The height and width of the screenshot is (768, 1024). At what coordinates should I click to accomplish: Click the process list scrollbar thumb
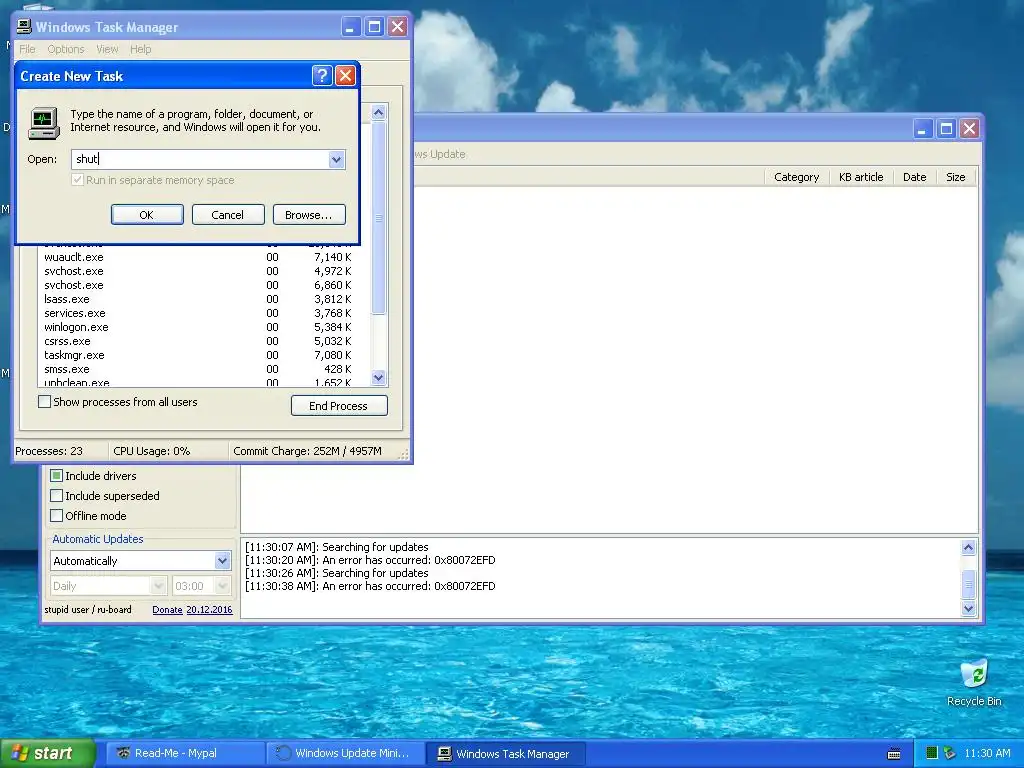(x=379, y=217)
